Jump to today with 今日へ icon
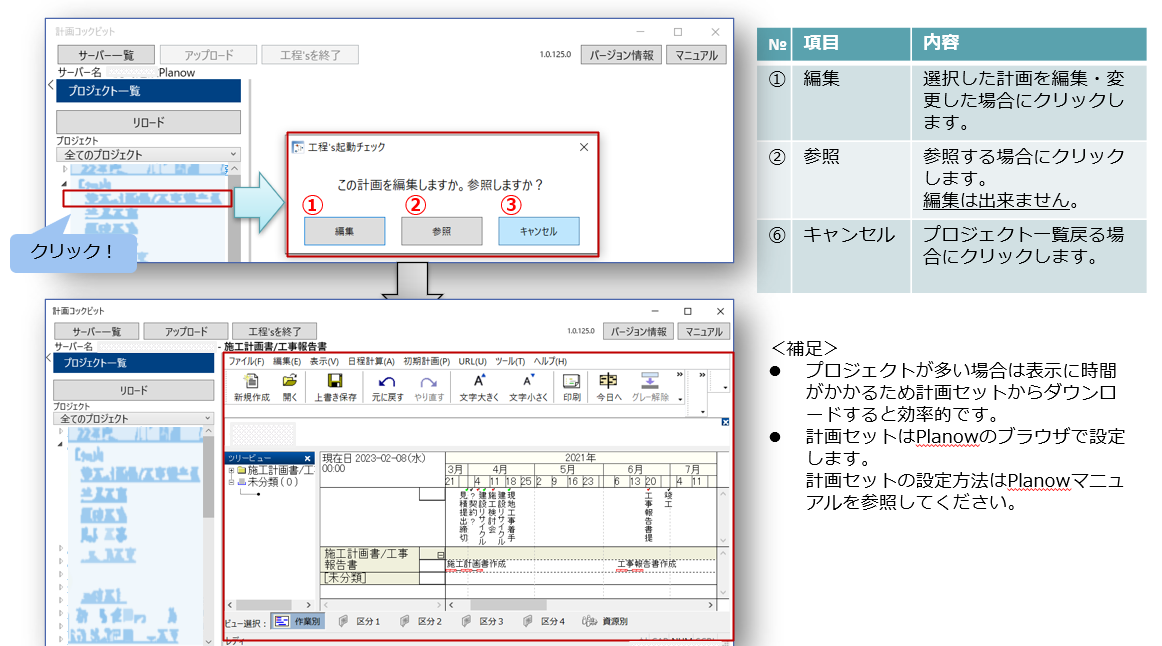The height and width of the screenshot is (646, 1162). 608,387
